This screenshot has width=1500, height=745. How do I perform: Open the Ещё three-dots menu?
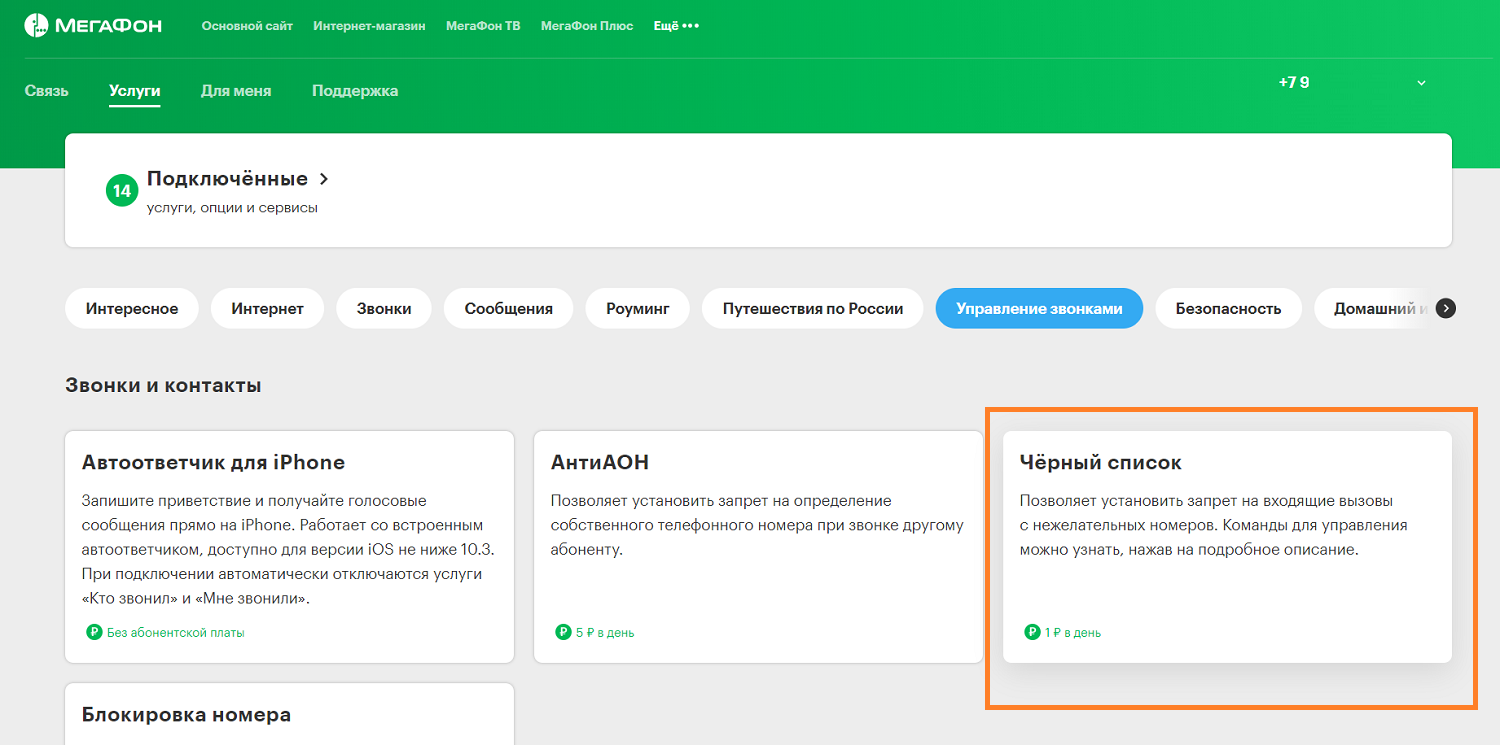coord(676,26)
